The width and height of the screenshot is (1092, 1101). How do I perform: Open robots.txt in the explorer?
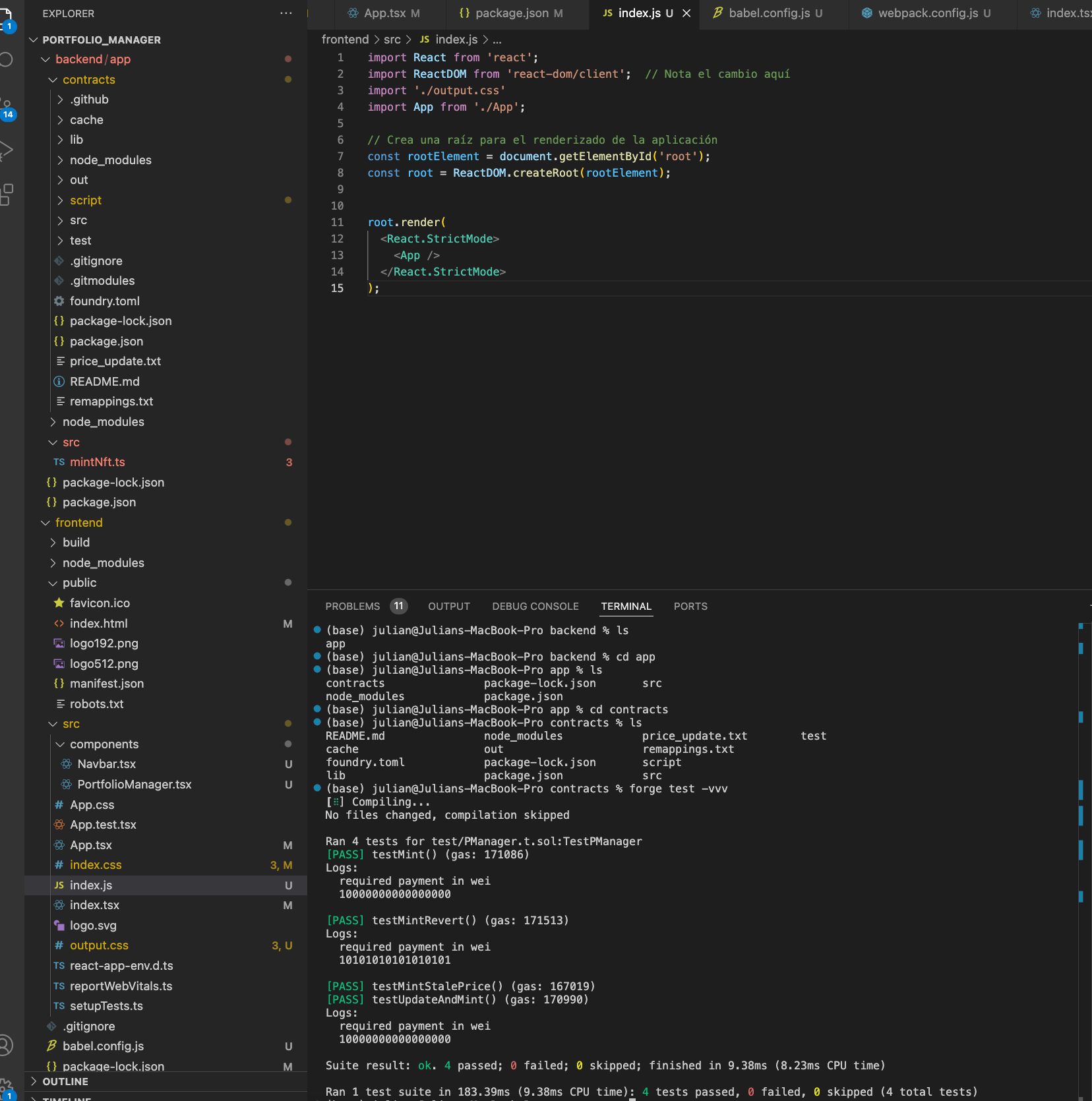(x=166, y=704)
